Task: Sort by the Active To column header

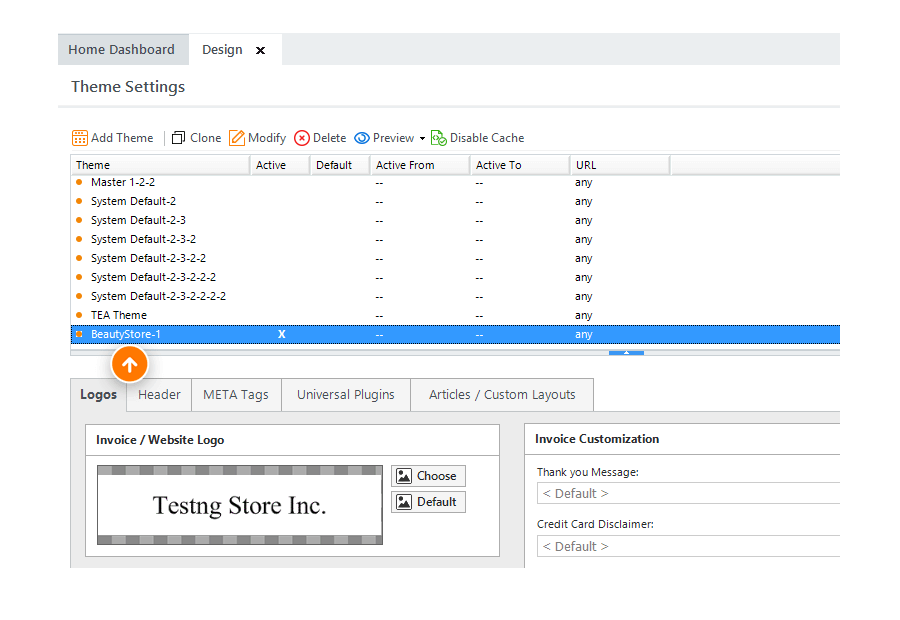Action: (x=519, y=165)
